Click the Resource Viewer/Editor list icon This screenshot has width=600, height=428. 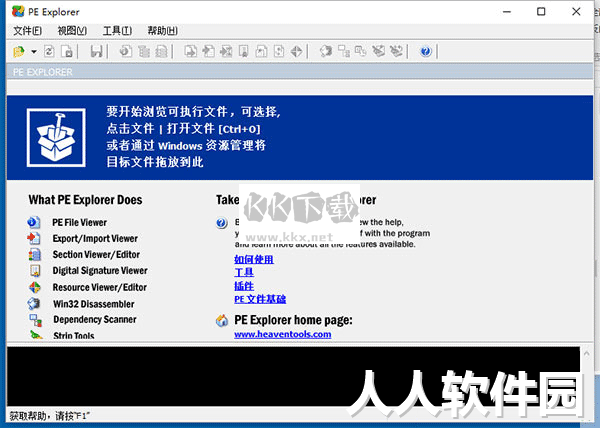point(34,287)
